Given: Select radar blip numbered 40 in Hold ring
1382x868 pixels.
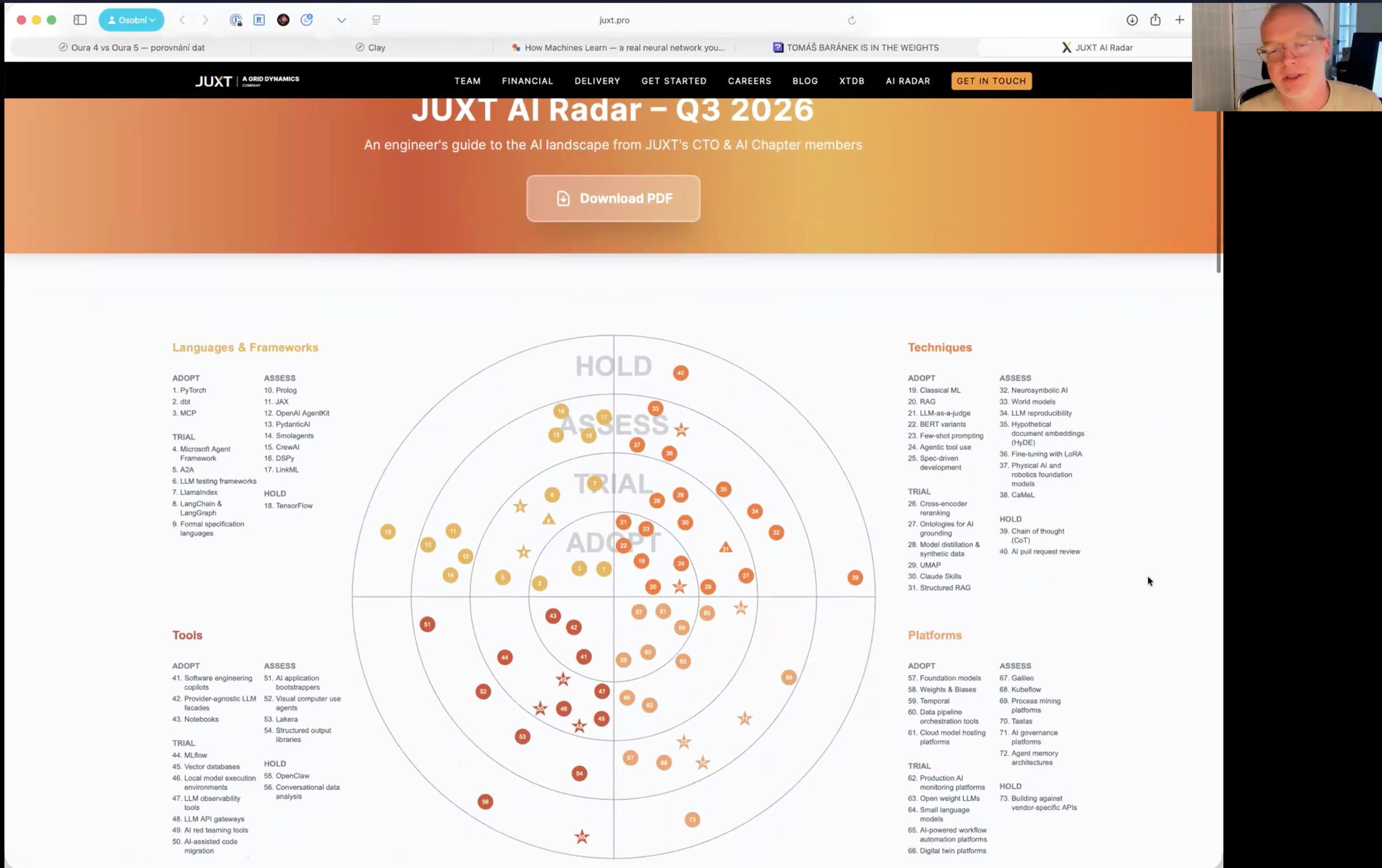Looking at the screenshot, I should (681, 373).
